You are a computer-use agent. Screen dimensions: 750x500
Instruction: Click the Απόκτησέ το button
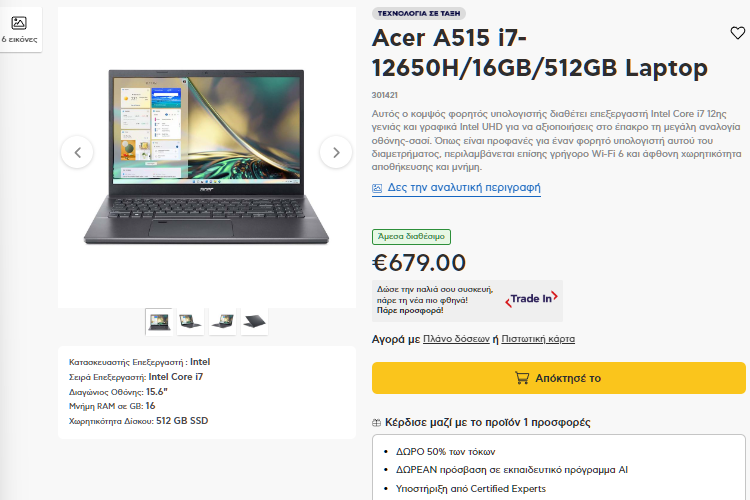[559, 378]
